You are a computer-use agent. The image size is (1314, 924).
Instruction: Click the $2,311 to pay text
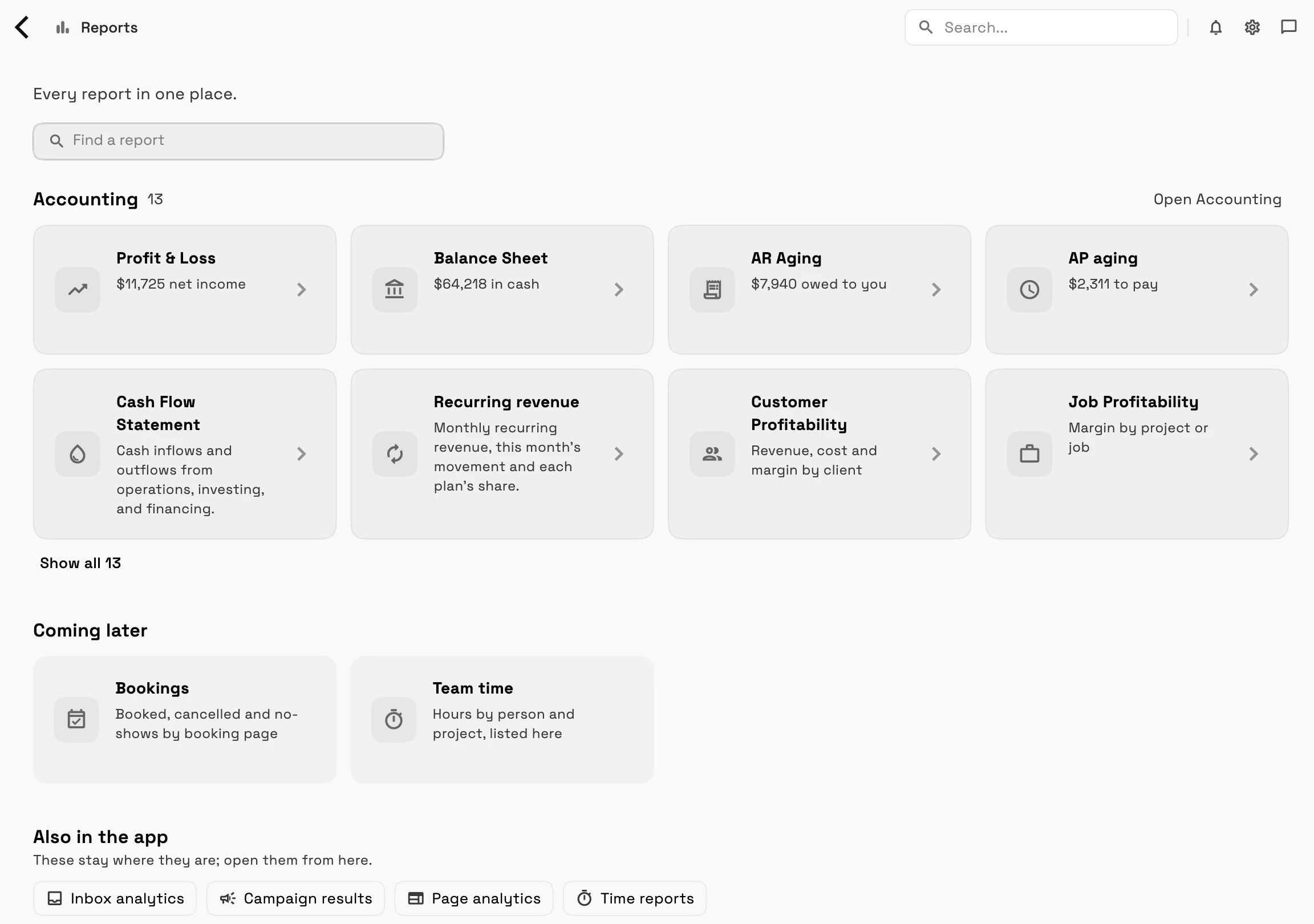(1113, 284)
